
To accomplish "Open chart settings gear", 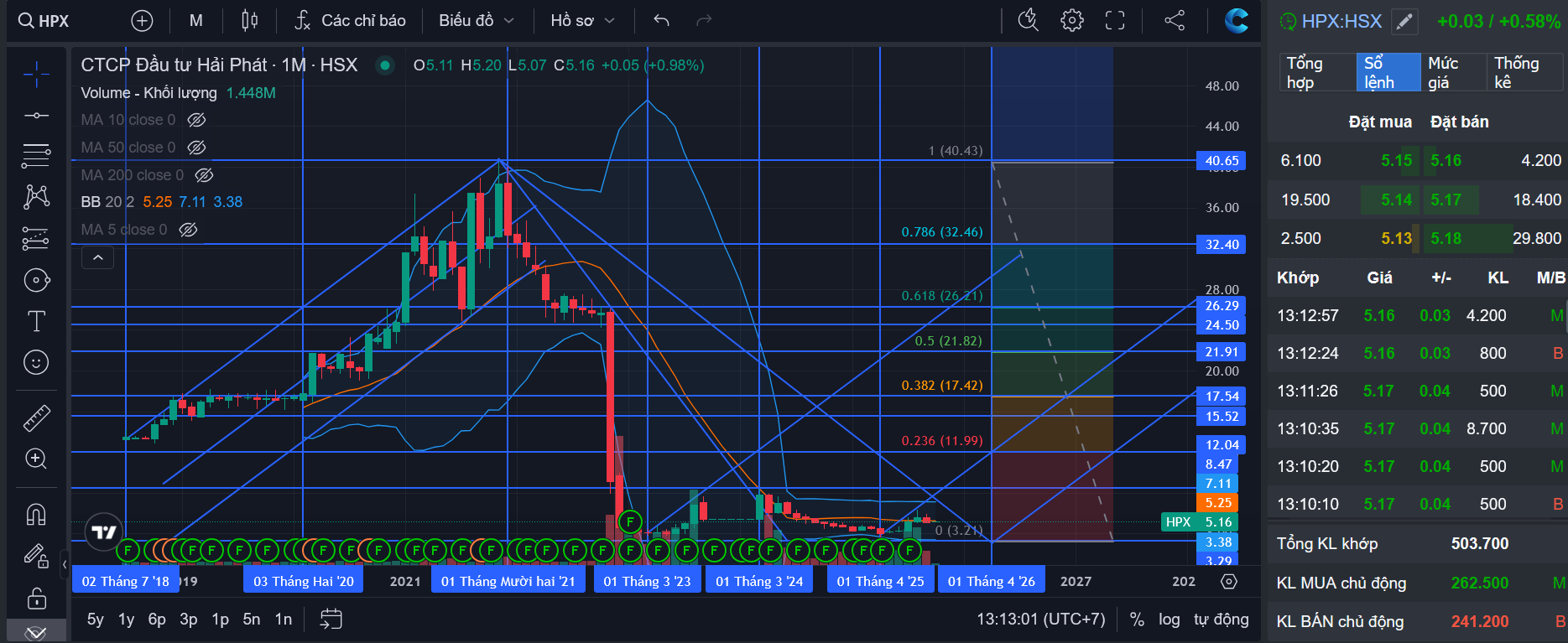I will (x=1072, y=21).
